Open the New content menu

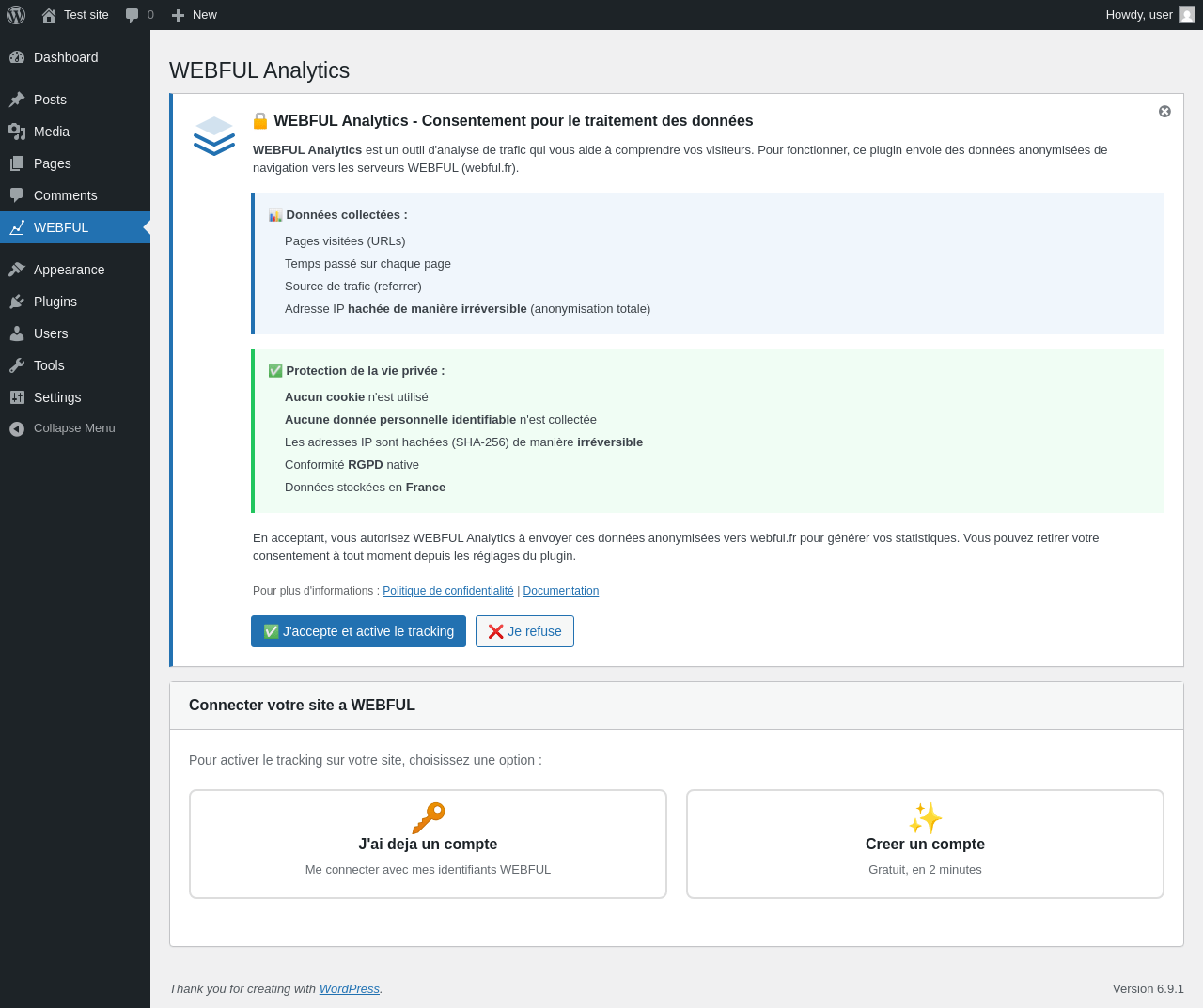click(194, 15)
